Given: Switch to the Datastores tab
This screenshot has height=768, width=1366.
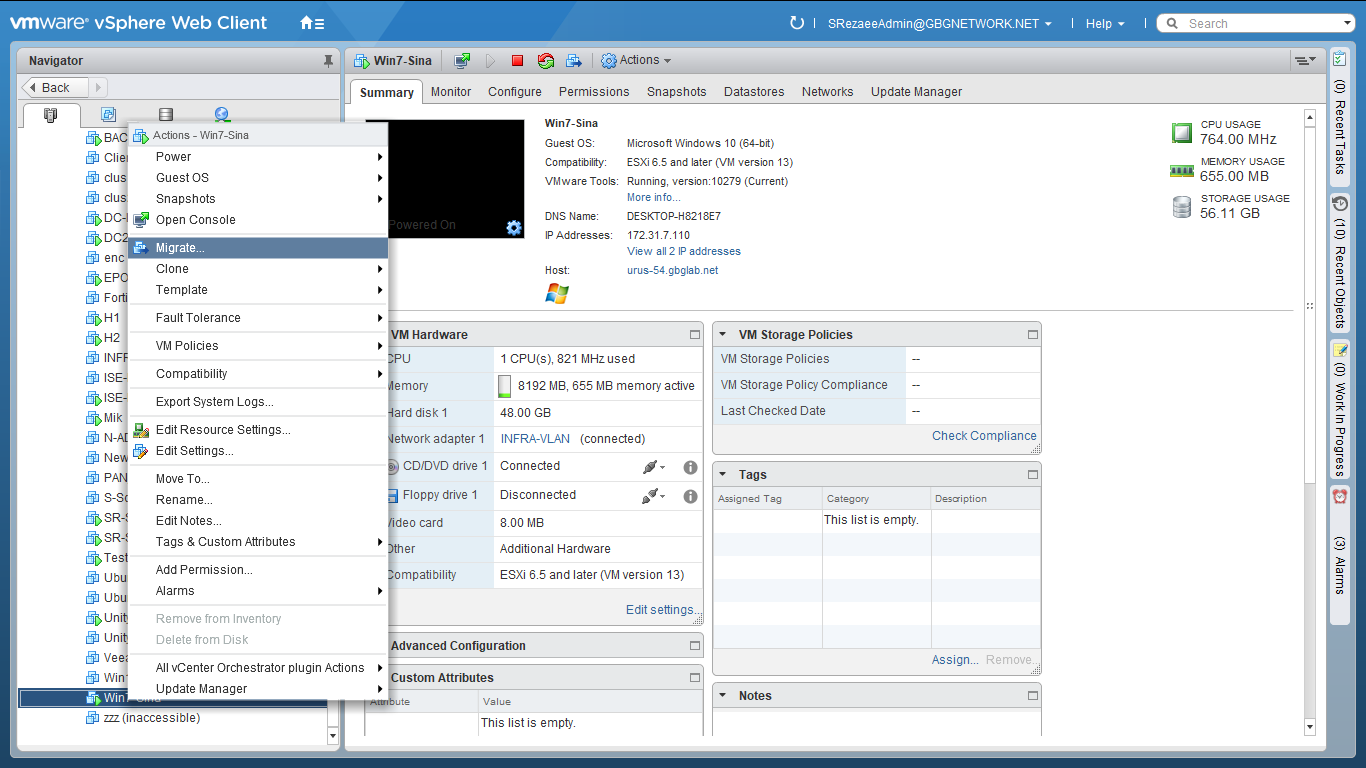Looking at the screenshot, I should tap(754, 92).
